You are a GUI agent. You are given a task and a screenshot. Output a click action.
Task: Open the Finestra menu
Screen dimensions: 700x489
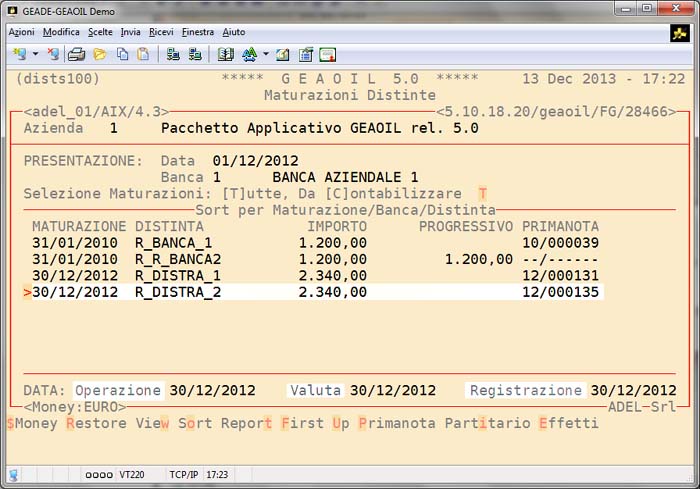pos(198,32)
